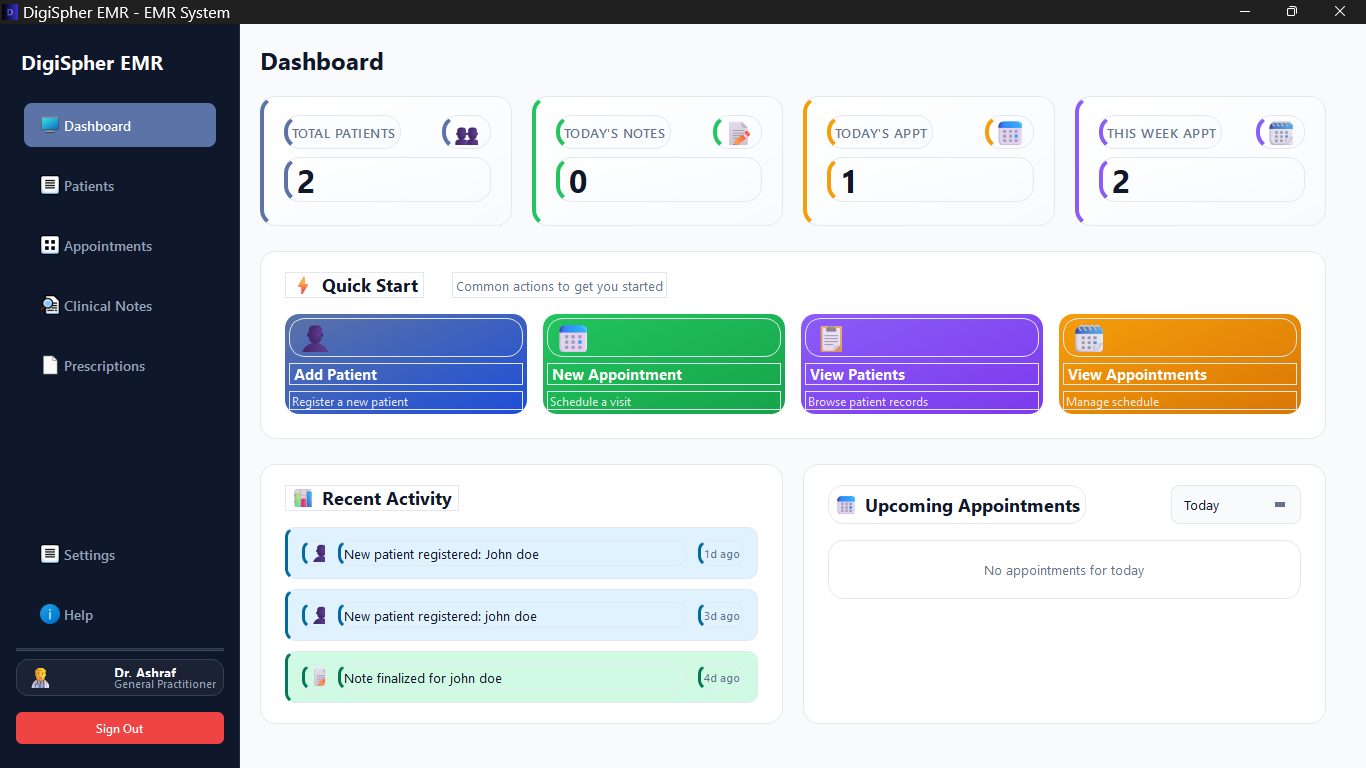Open the Today appointments filter dropdown
The image size is (1366, 768).
[1235, 504]
